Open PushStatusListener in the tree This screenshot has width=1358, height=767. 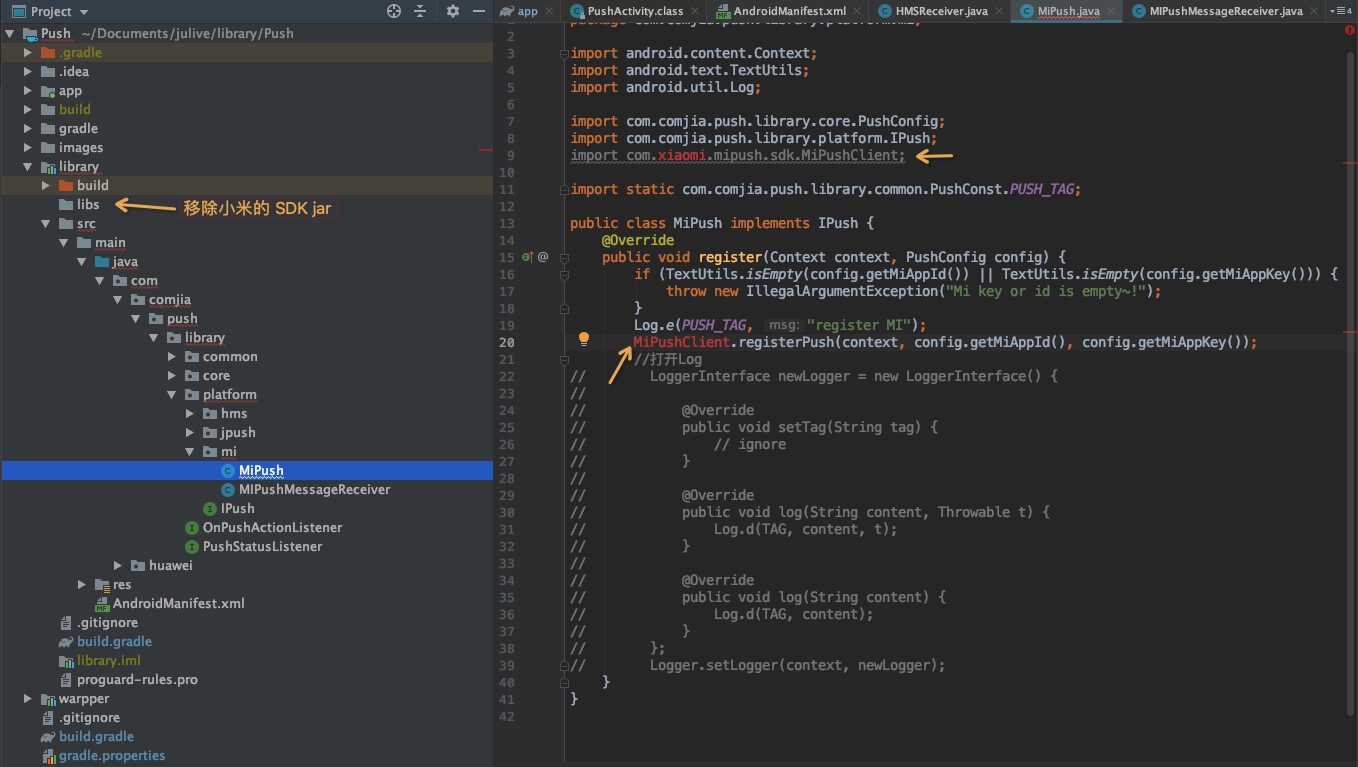[254, 546]
